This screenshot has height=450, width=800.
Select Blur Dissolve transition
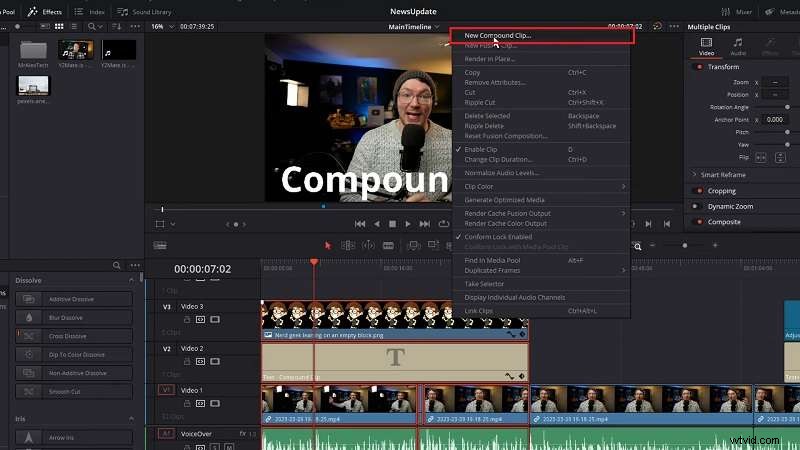74,317
